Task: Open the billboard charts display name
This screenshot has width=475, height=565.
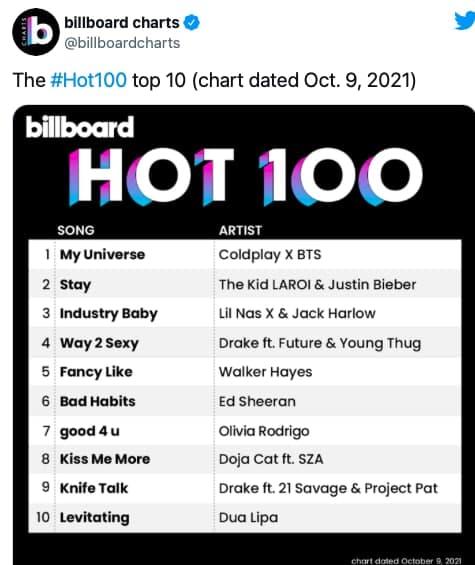Action: tap(122, 23)
